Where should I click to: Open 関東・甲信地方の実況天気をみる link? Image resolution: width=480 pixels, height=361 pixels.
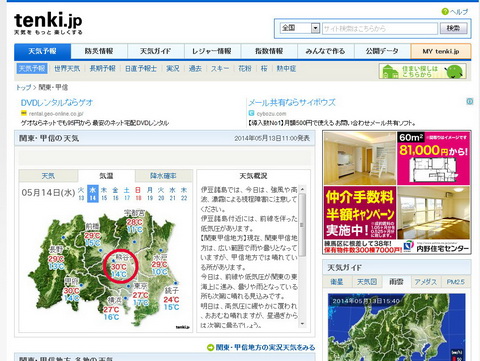click(265, 347)
